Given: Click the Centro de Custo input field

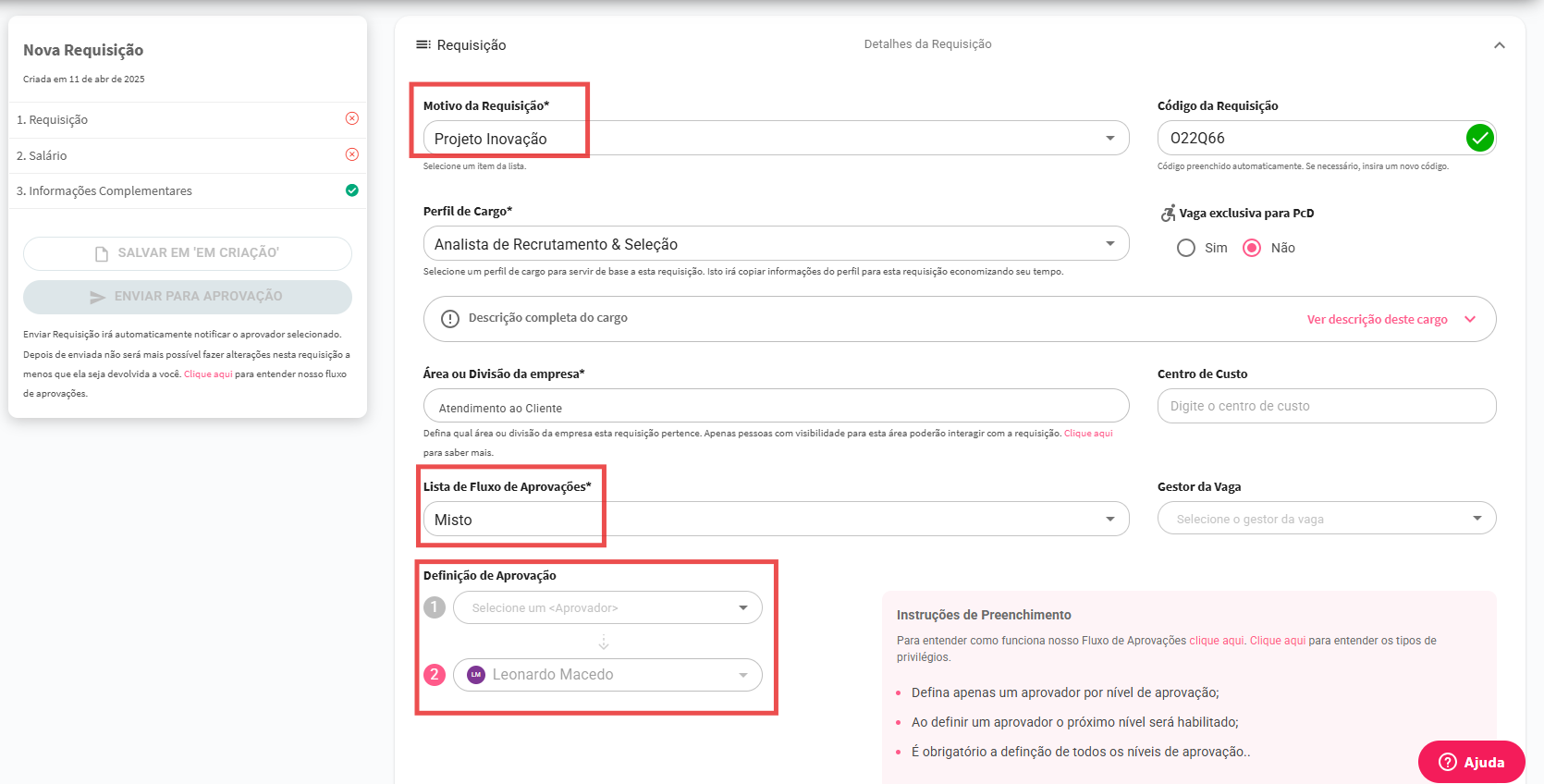Looking at the screenshot, I should [1326, 406].
